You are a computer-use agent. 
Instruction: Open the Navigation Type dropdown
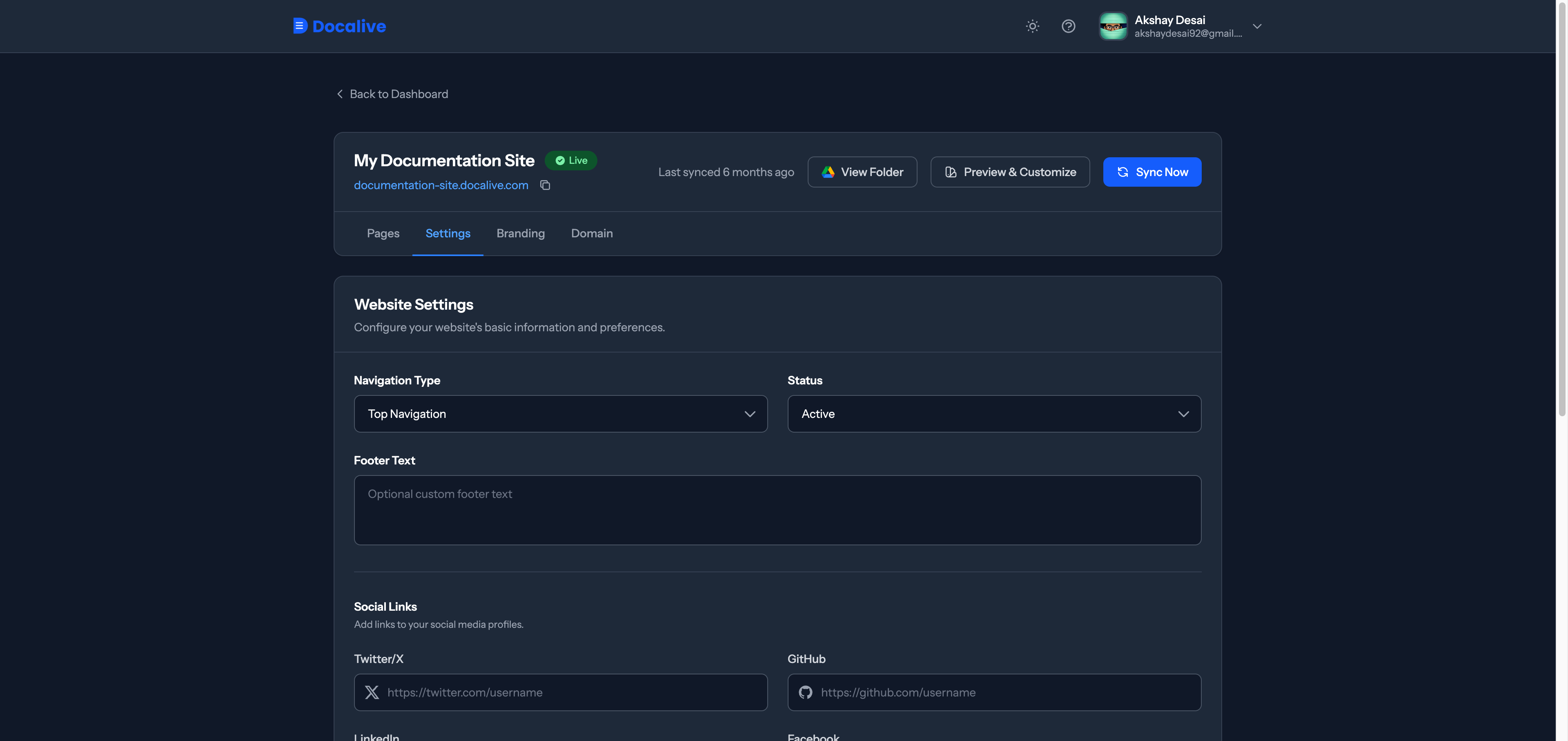[x=561, y=414]
